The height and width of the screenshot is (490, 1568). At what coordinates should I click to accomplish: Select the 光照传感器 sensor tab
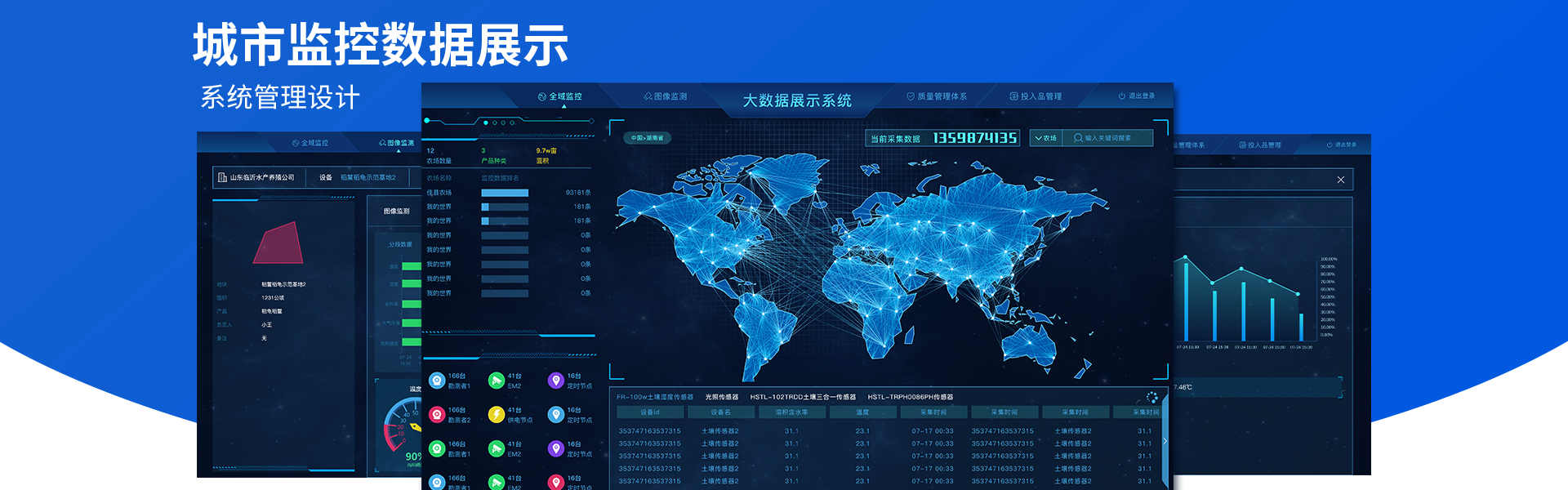pos(721,397)
